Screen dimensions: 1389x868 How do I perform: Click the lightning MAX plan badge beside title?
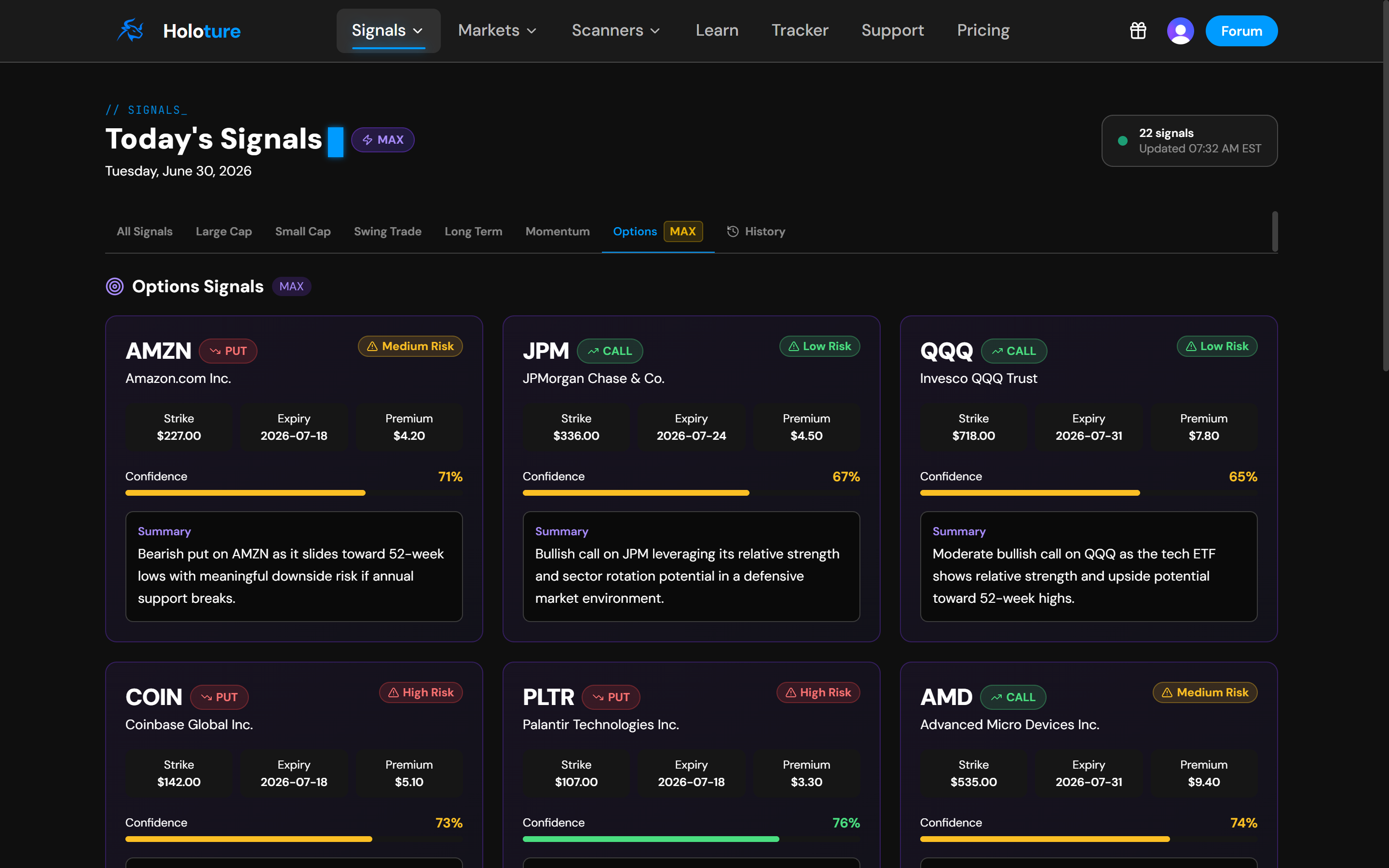point(383,139)
